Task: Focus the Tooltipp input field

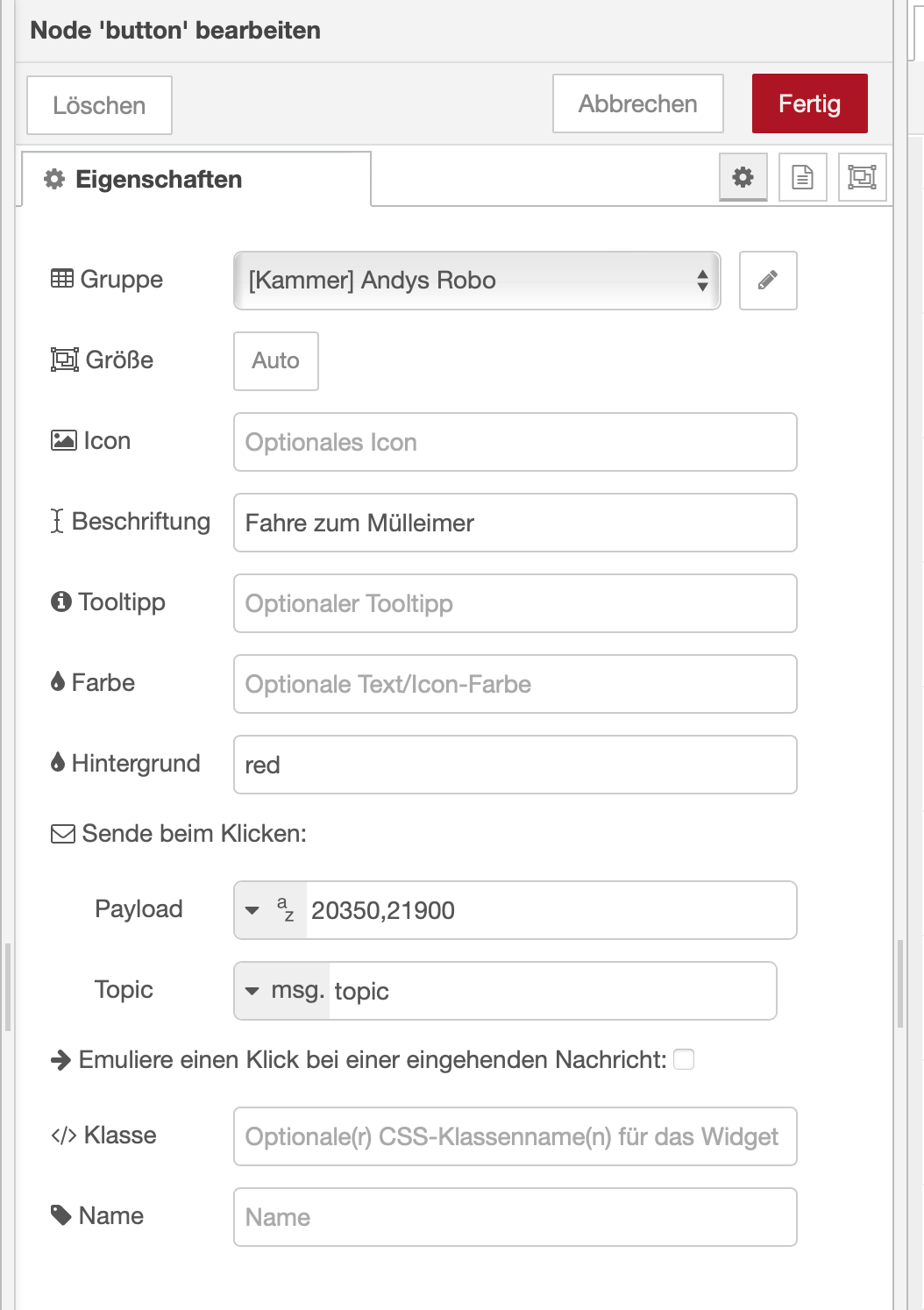Action: (515, 603)
